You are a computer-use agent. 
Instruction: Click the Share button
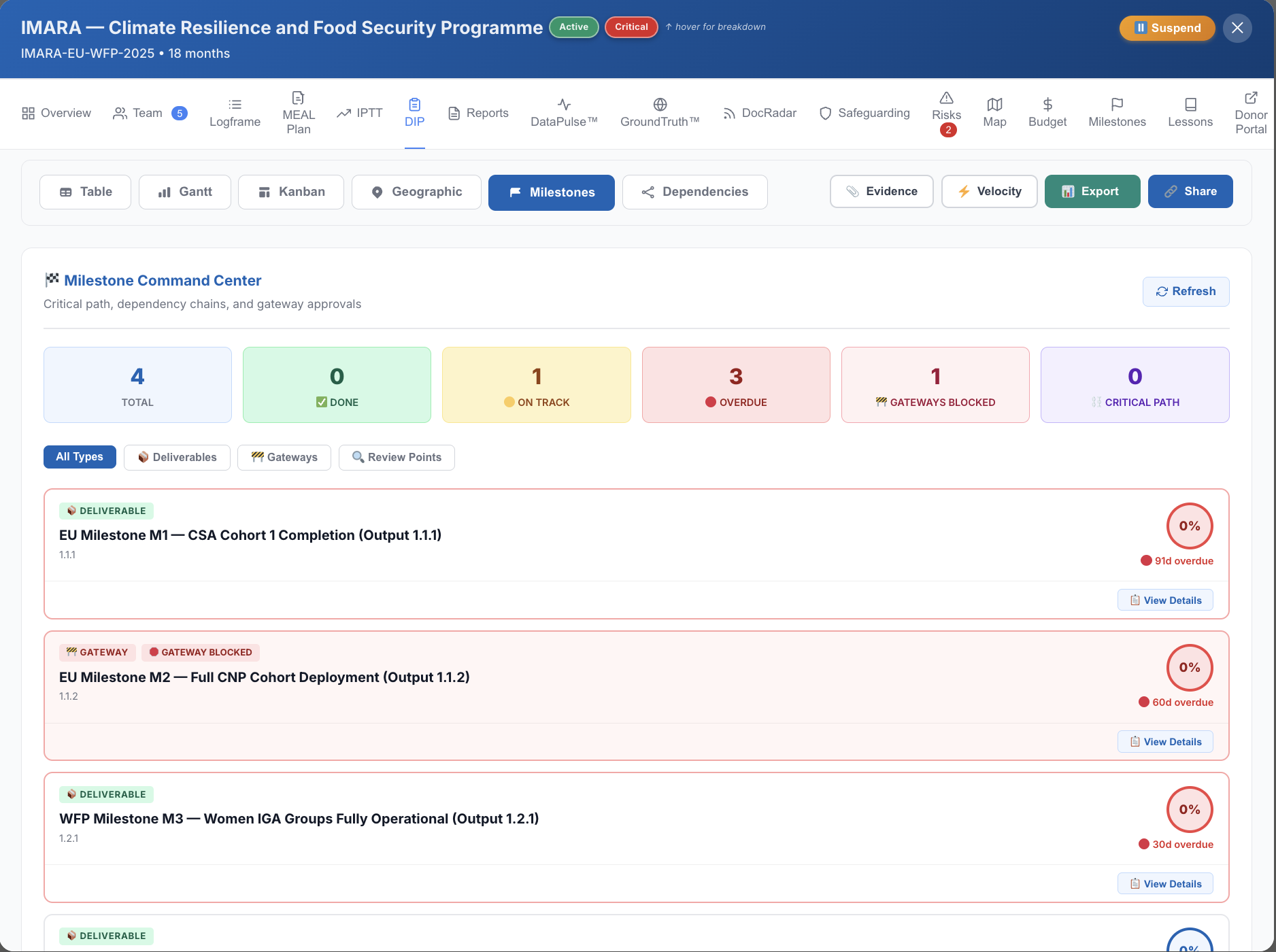coord(1190,191)
